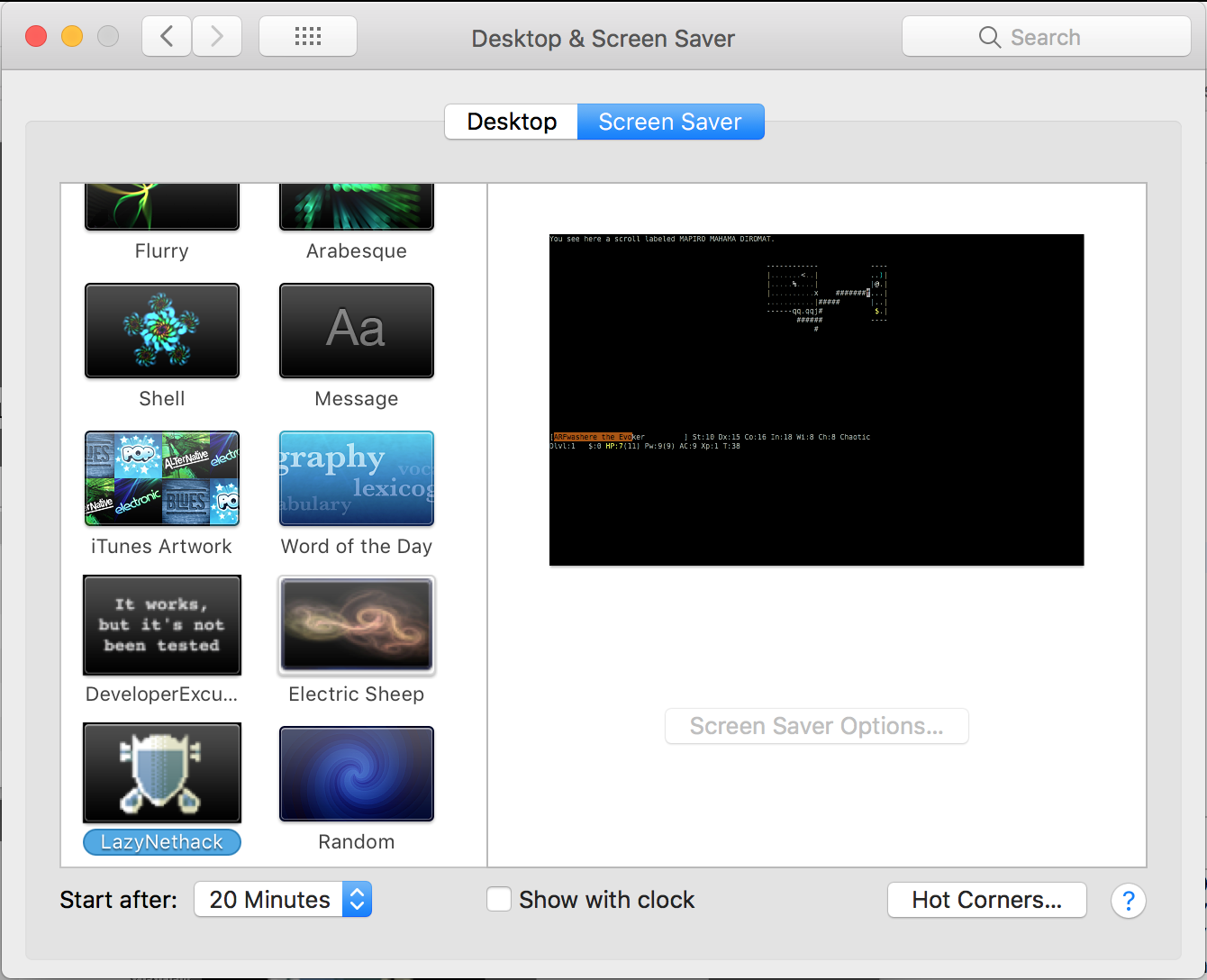Click the Screen Saver Options button
Screen dimensions: 1207x980
pyautogui.click(x=817, y=726)
